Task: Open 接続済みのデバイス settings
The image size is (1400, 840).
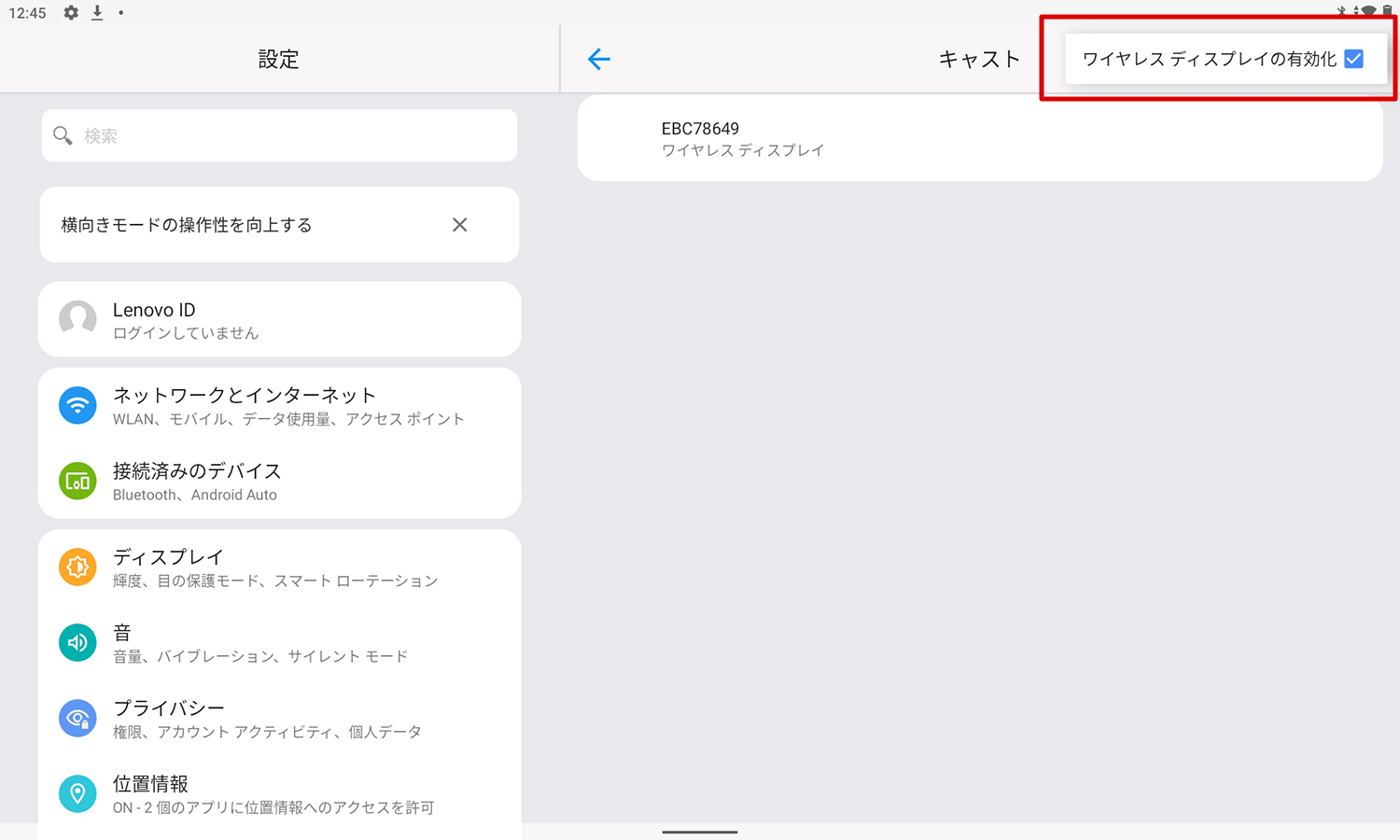Action: [x=279, y=481]
